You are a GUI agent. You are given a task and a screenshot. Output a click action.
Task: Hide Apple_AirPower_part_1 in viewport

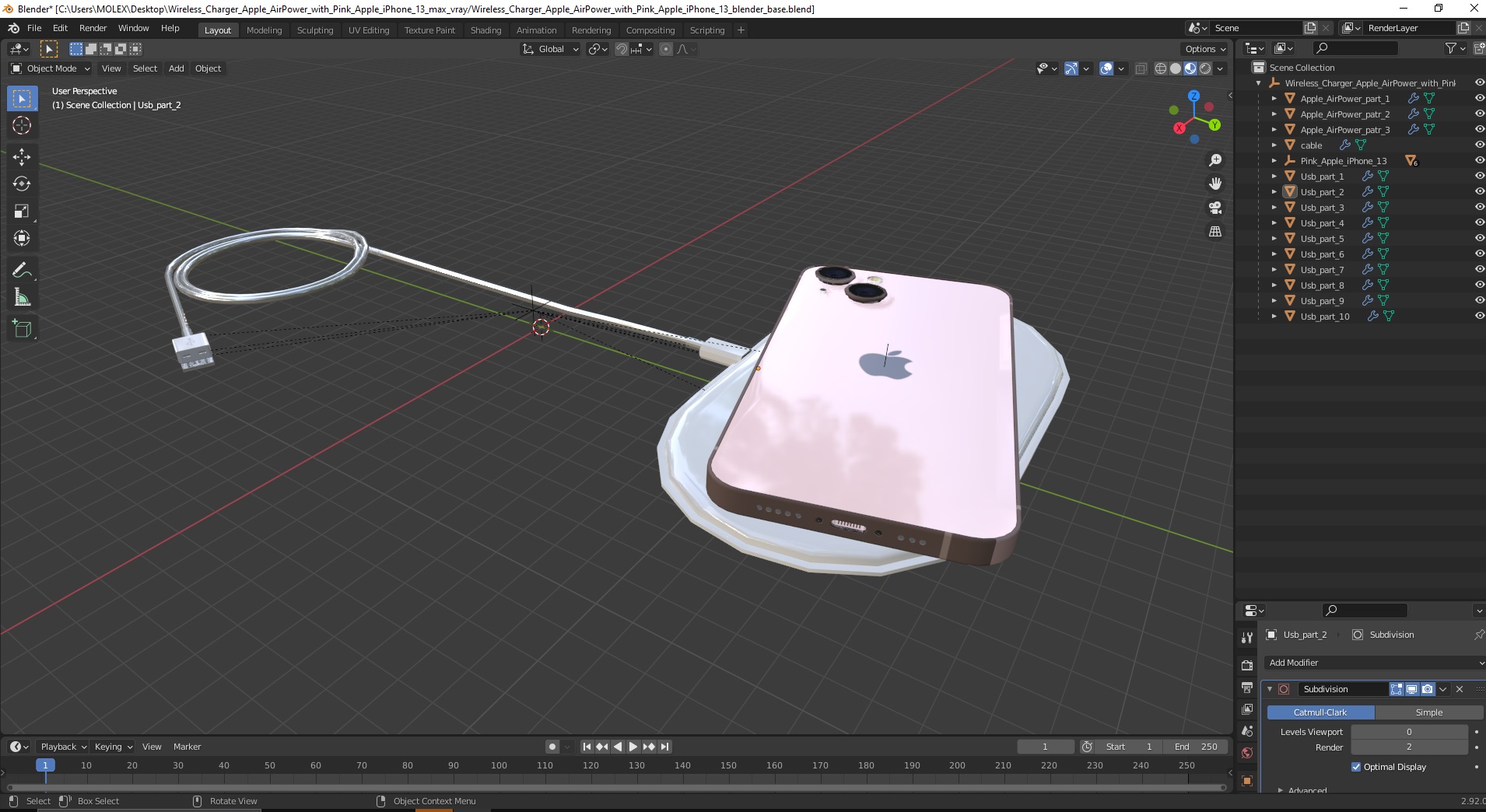click(1479, 99)
